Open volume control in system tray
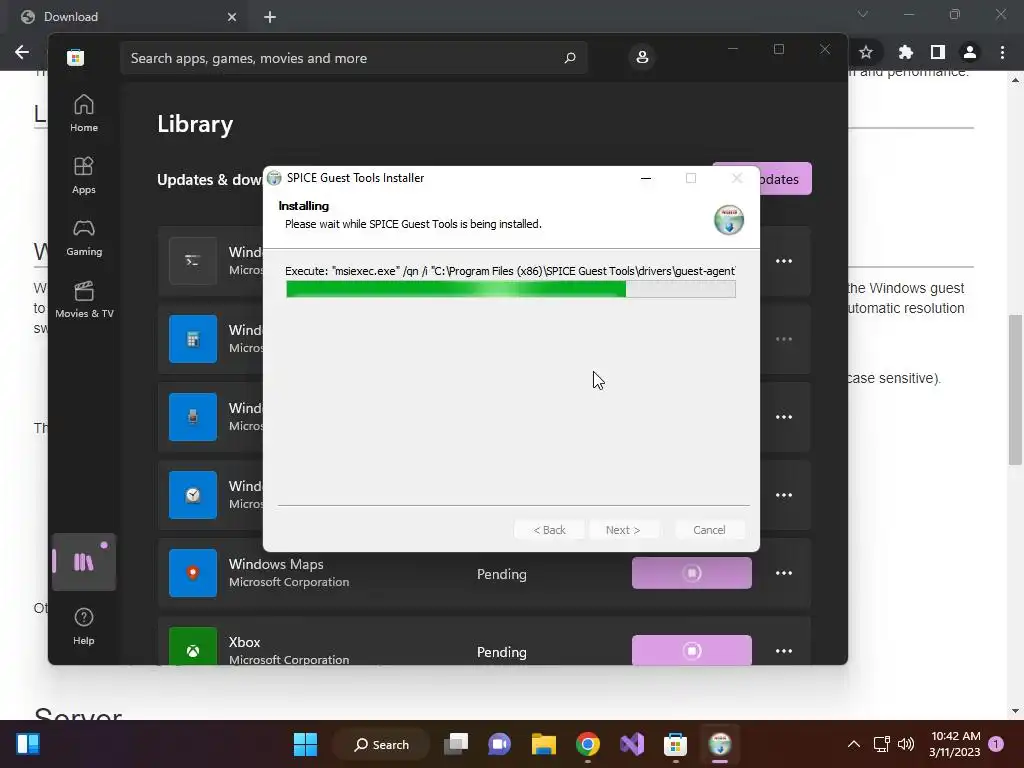This screenshot has width=1024, height=768. (x=906, y=744)
